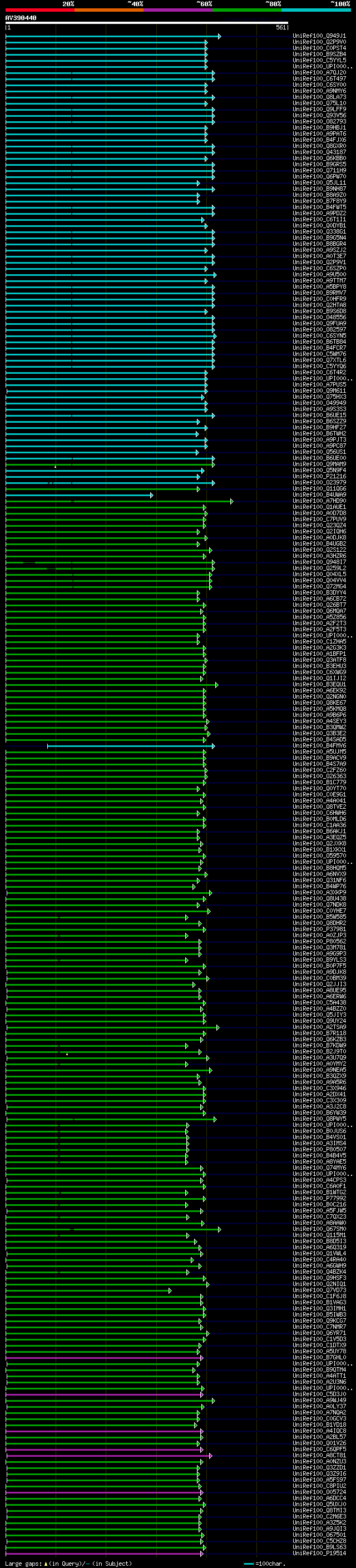
Task: Choose hit UniRef100_Q43187
Action: [x=319, y=152]
